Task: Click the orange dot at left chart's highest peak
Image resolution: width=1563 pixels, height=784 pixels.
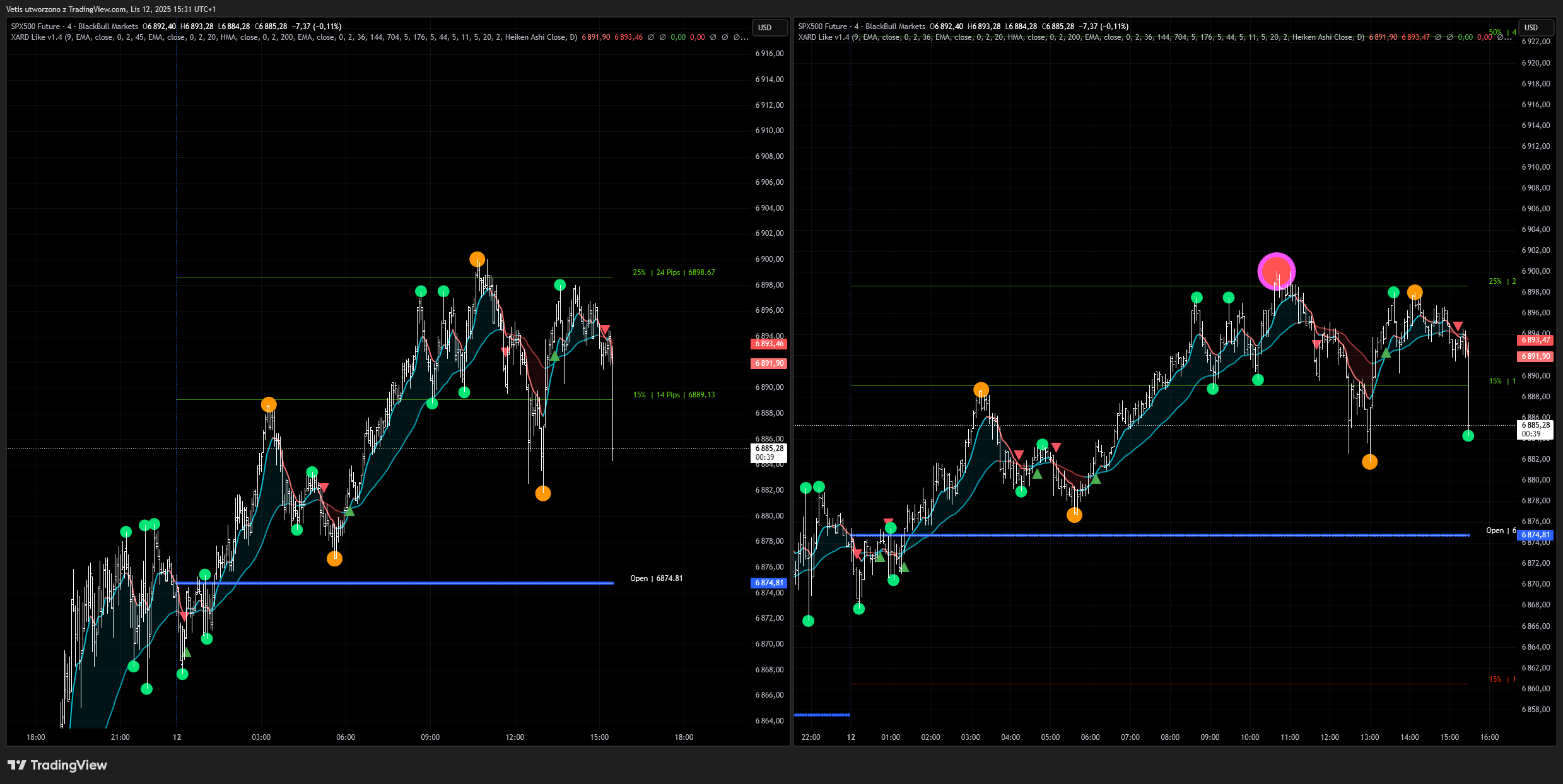Action: click(x=477, y=259)
